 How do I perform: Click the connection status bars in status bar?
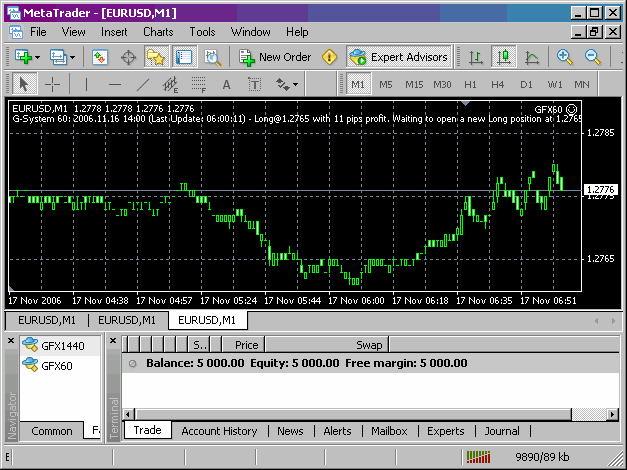pyautogui.click(x=478, y=457)
